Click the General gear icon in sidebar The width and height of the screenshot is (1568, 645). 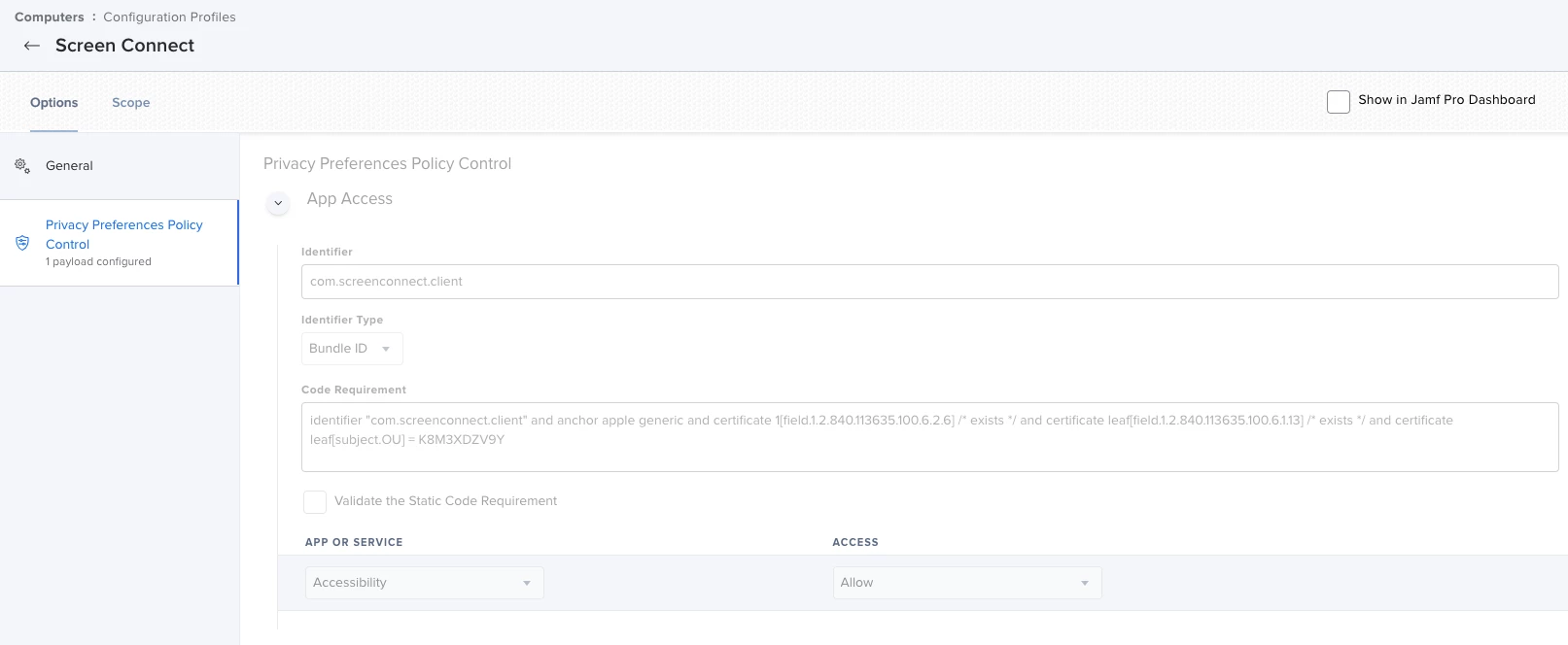22,166
